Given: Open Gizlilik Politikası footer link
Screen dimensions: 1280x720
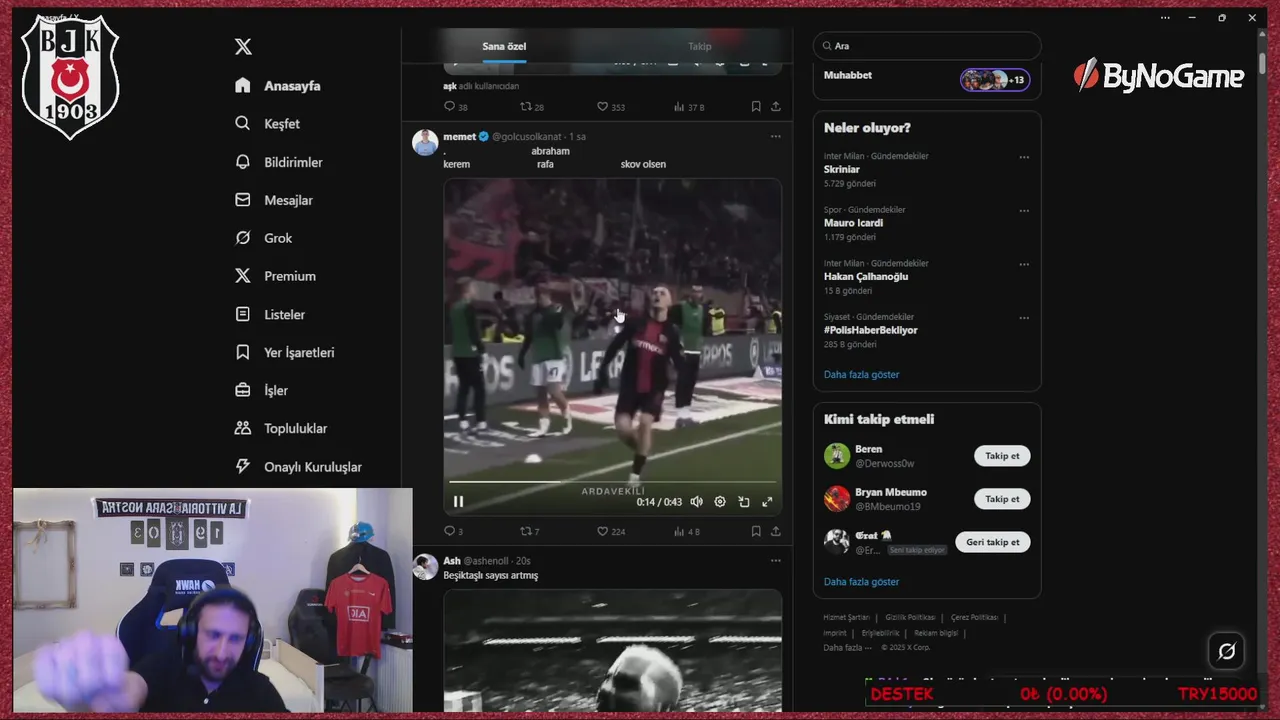Looking at the screenshot, I should click(910, 618).
